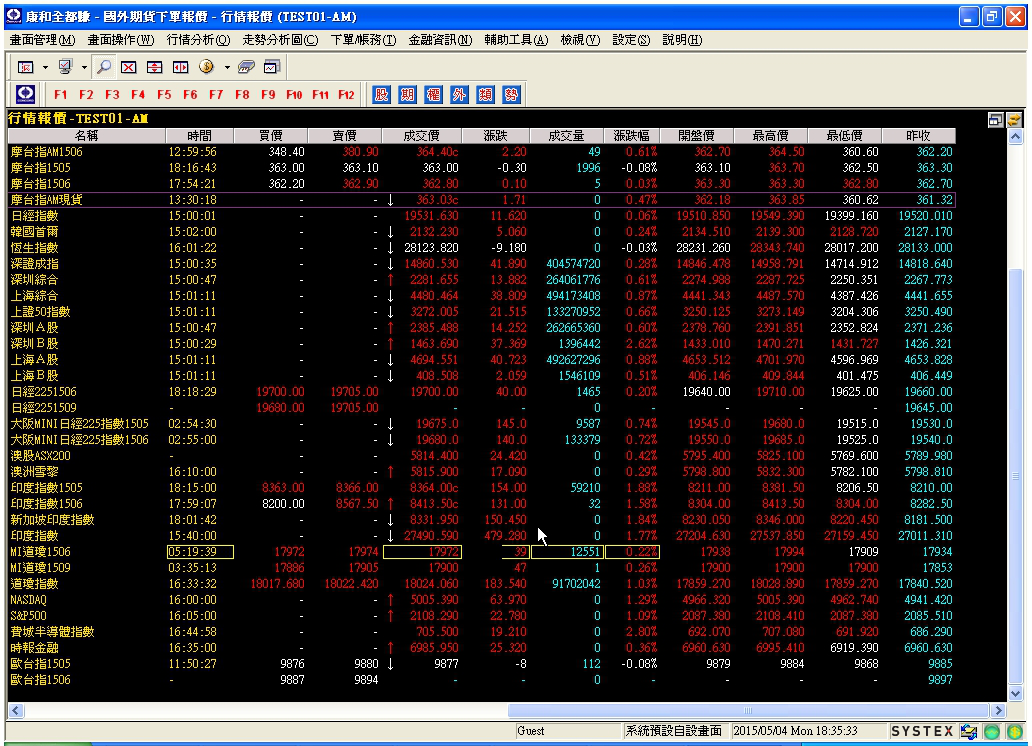1032x746 pixels.
Task: Click the horizontal split arrows toolbar icon
Action: tap(180, 67)
